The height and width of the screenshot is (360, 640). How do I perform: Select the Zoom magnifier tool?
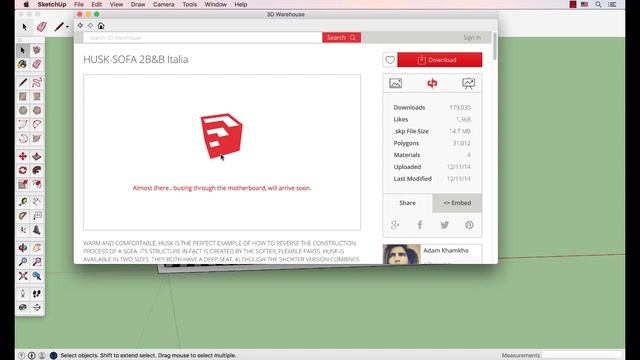tap(23, 262)
